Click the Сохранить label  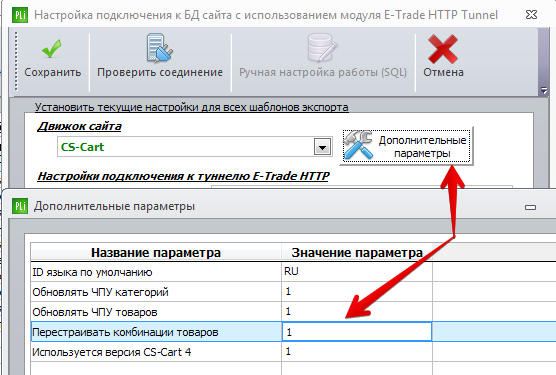pyautogui.click(x=52, y=72)
